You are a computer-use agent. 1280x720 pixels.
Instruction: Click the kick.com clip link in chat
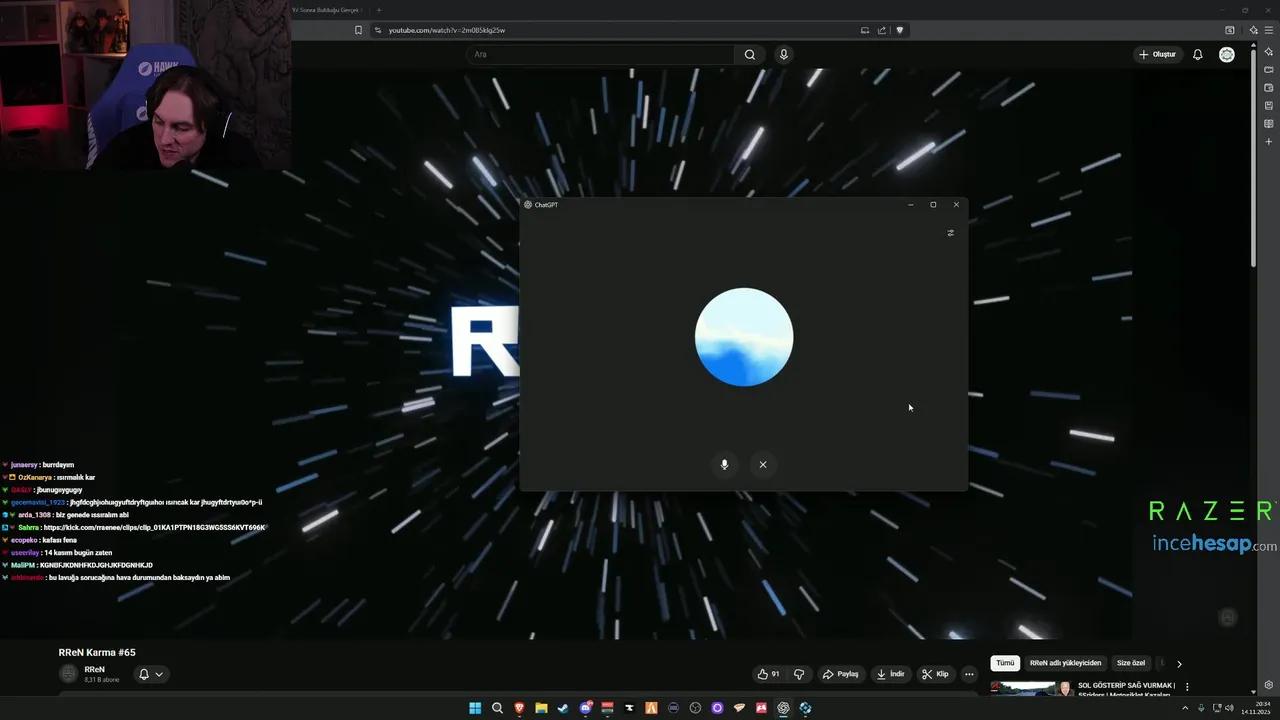pos(155,527)
